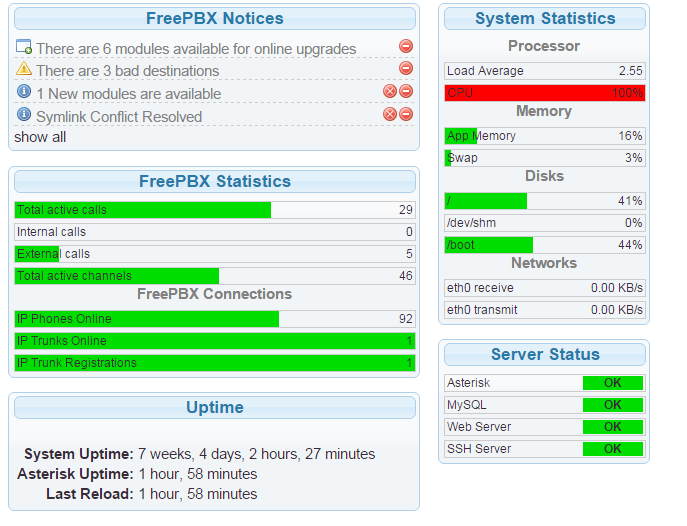Click the eth0 transmit row
Screen dimensions: 687x526
tap(545, 310)
